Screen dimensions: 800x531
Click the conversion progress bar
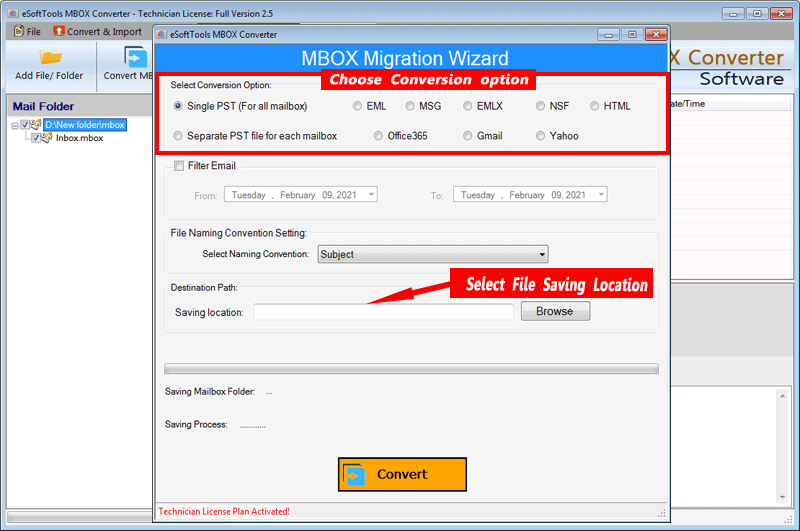point(411,369)
